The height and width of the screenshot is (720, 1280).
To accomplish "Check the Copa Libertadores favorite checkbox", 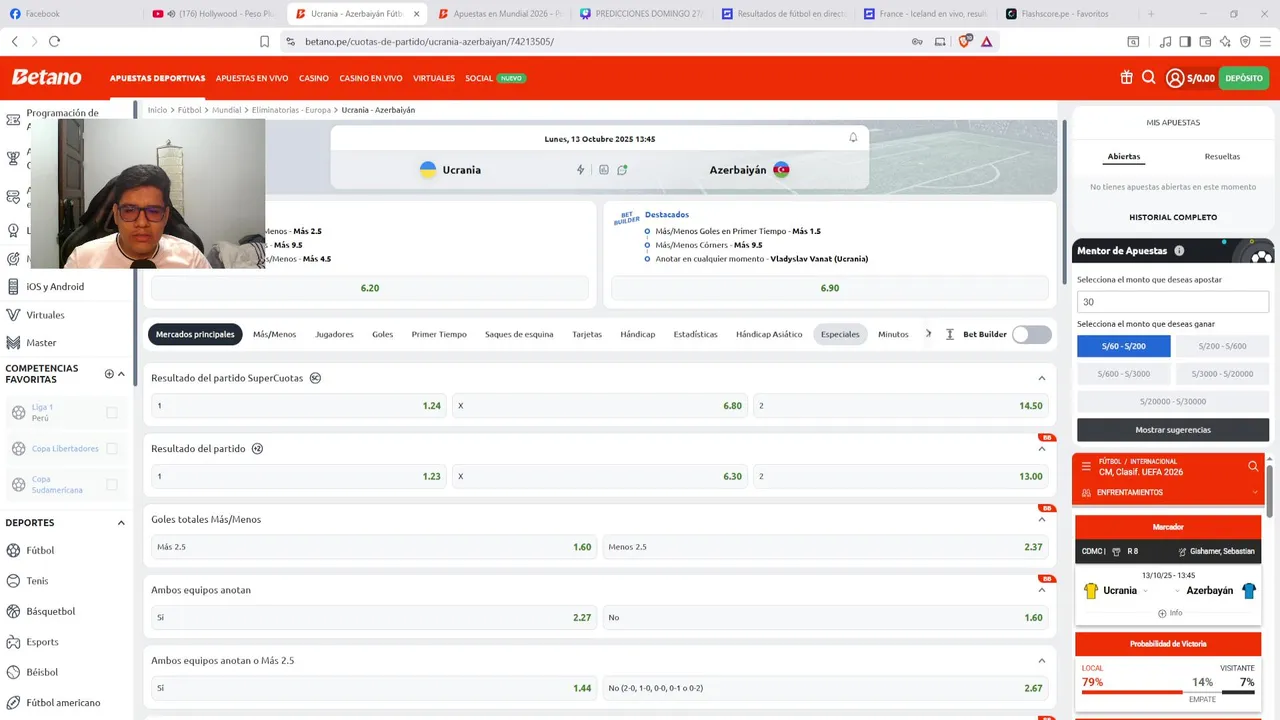I will pos(112,449).
